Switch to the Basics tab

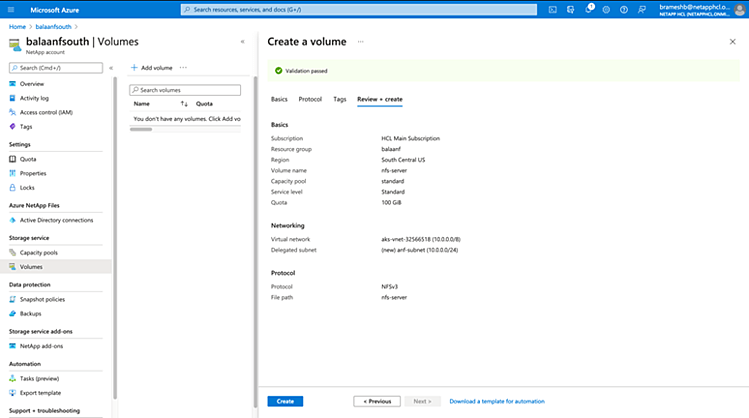[279, 99]
